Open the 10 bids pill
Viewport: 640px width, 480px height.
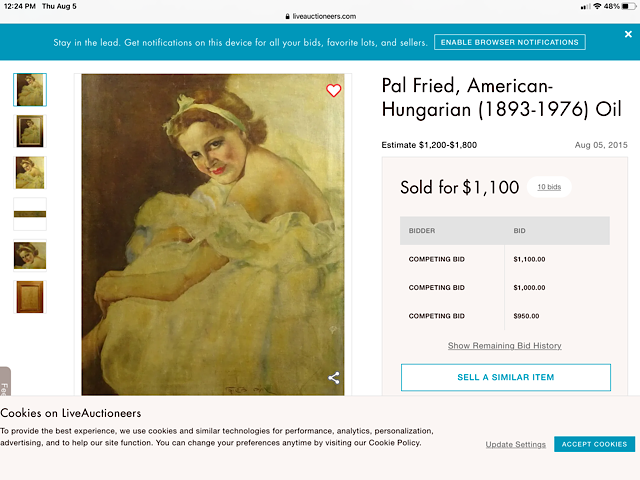pyautogui.click(x=548, y=187)
